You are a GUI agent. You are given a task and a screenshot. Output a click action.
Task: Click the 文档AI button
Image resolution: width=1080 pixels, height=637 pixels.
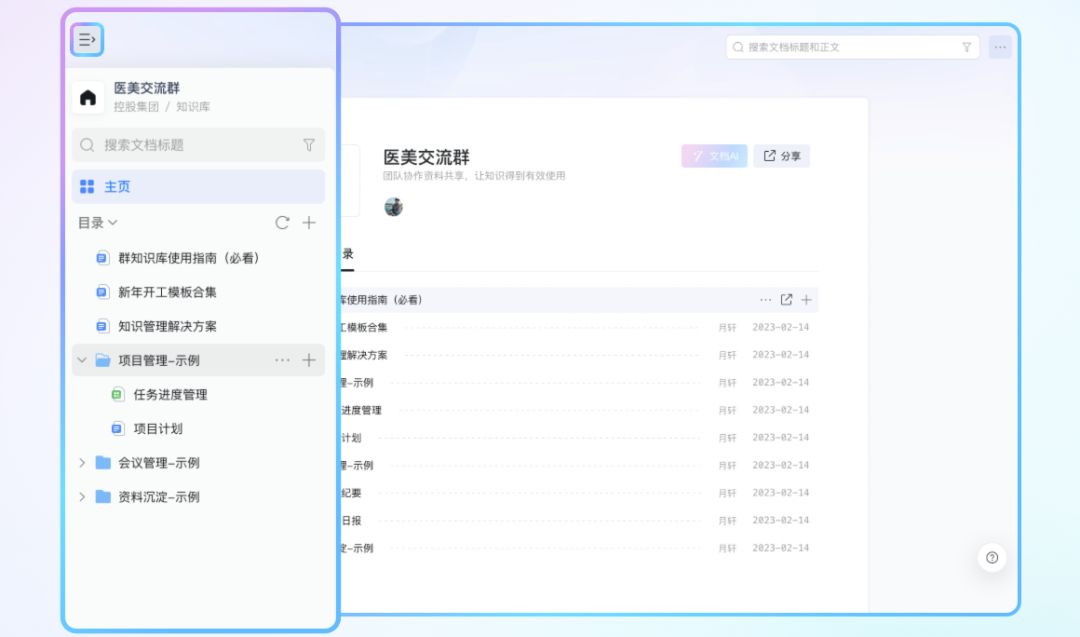click(714, 156)
